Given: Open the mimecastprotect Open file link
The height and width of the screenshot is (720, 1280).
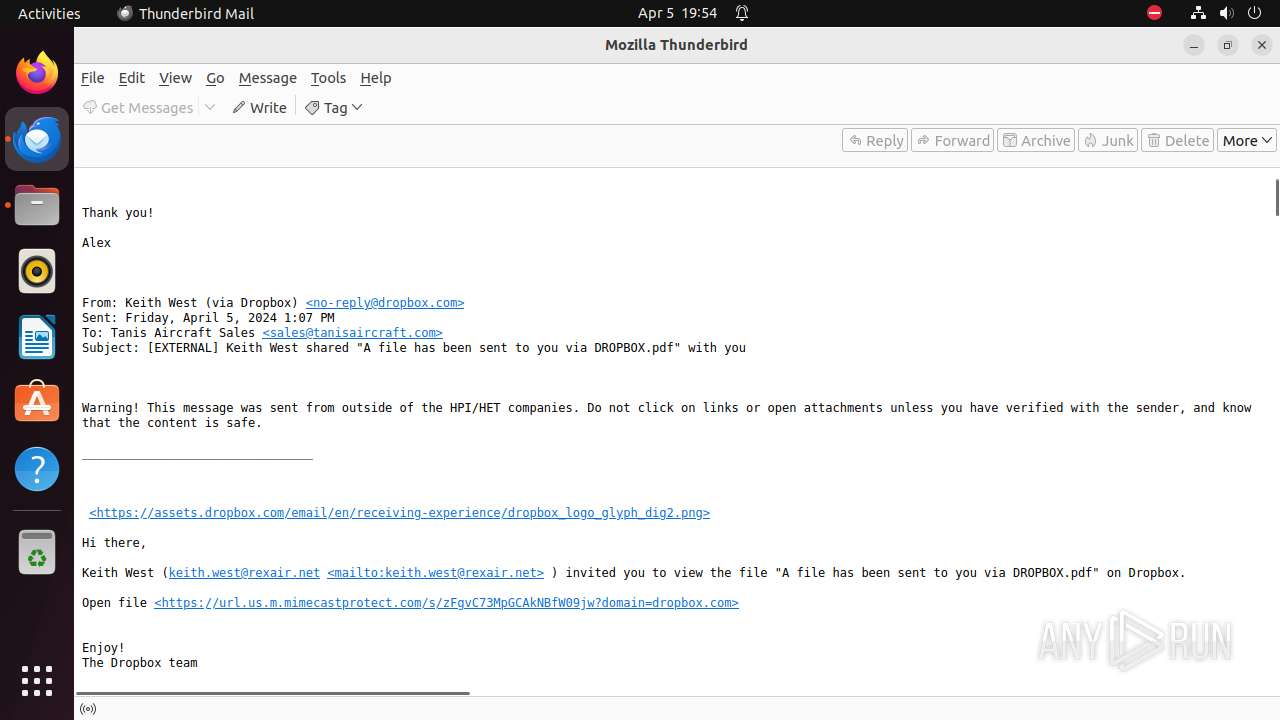Looking at the screenshot, I should (446, 603).
